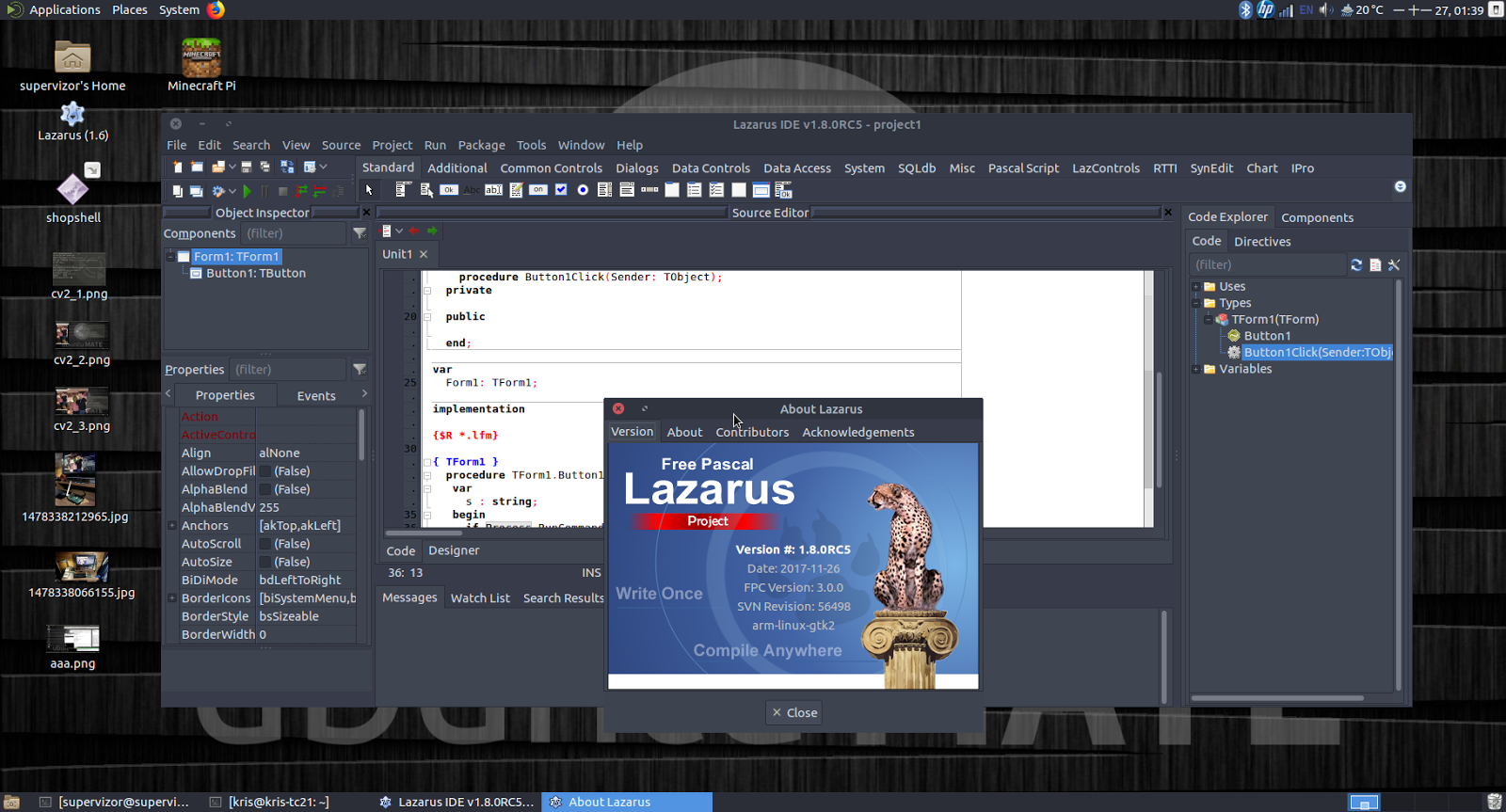Click the Step Over debug icon
Viewport: 1506px width, 812px height.
tap(320, 191)
